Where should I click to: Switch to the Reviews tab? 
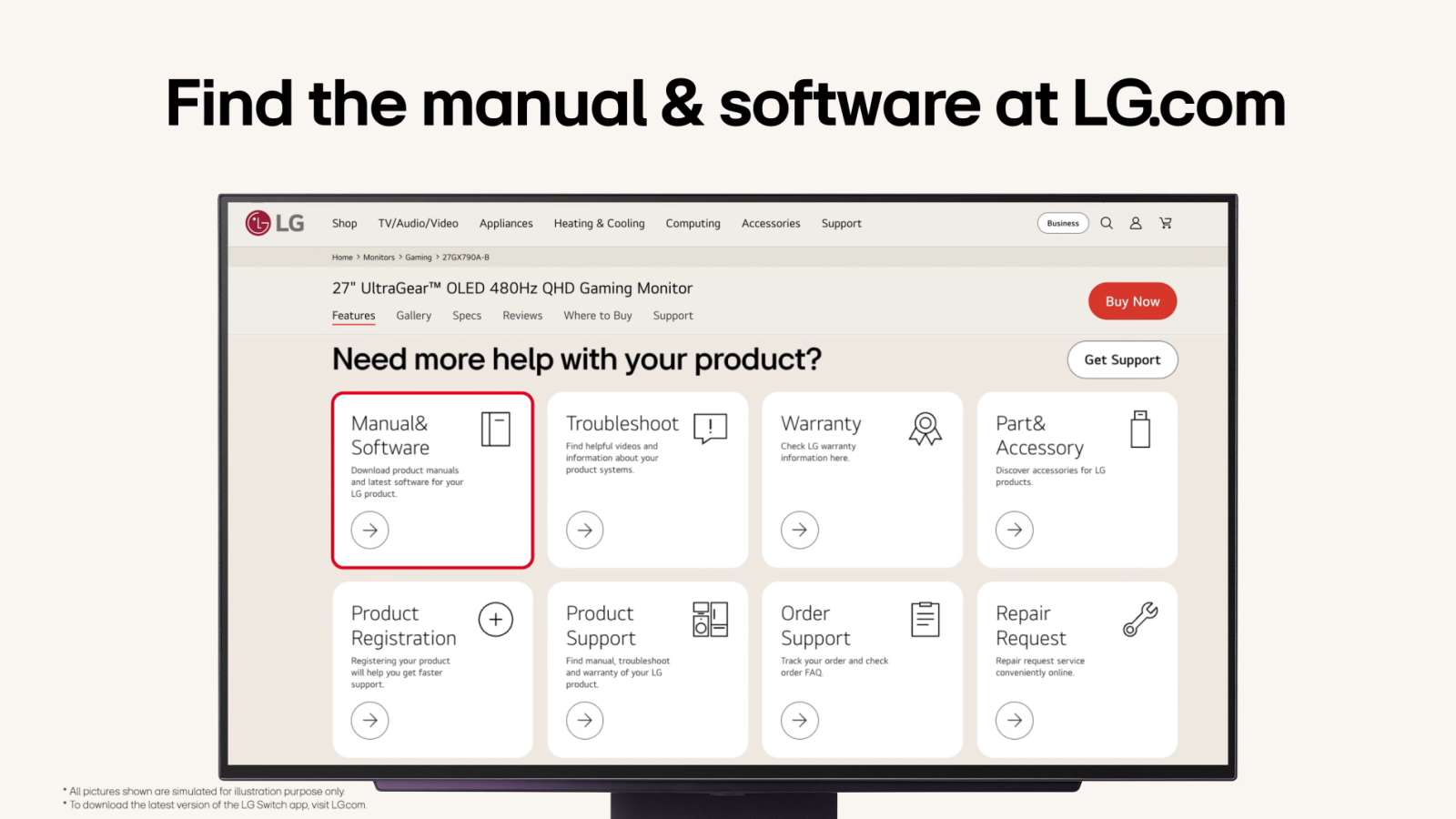[522, 316]
